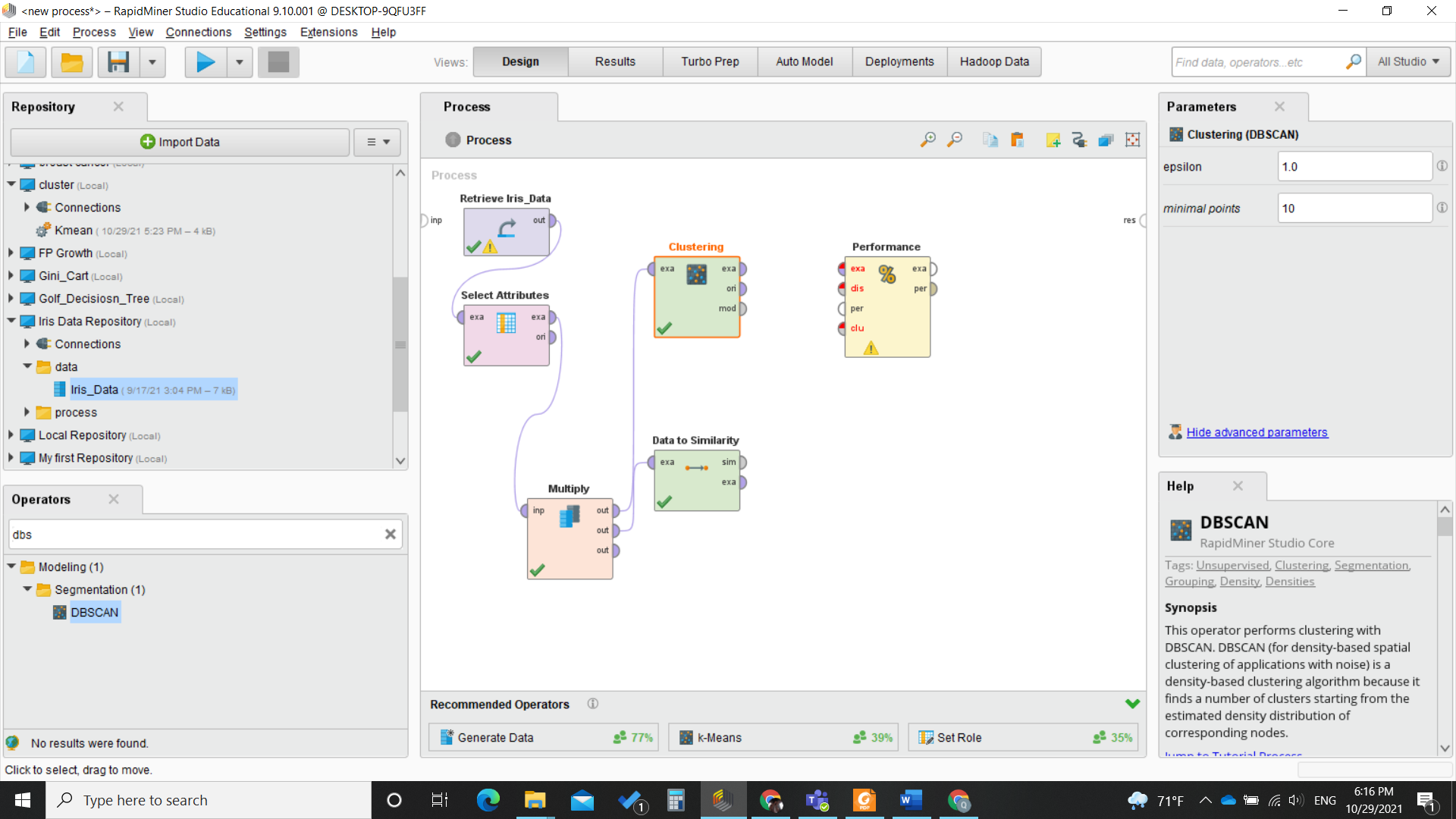The height and width of the screenshot is (819, 1456).
Task: Click the epsilon info icon
Action: tap(1442, 166)
